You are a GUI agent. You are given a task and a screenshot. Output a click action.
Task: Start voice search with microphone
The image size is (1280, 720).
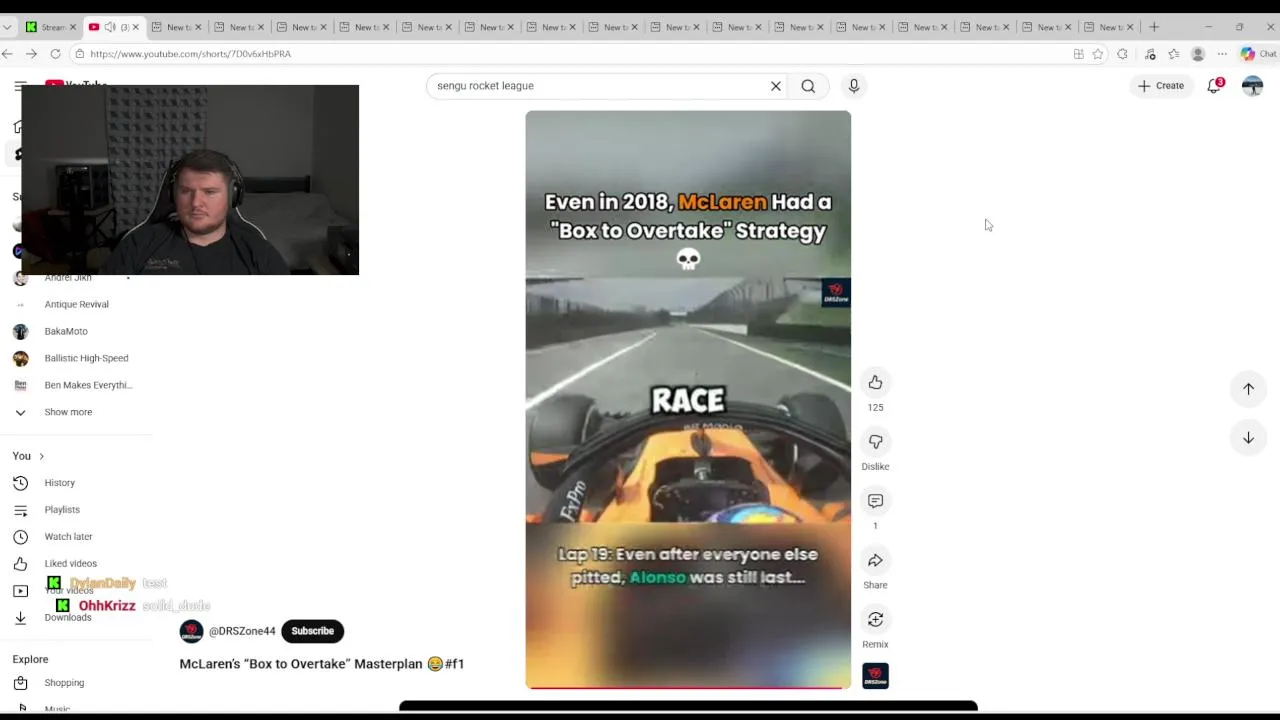pyautogui.click(x=853, y=86)
